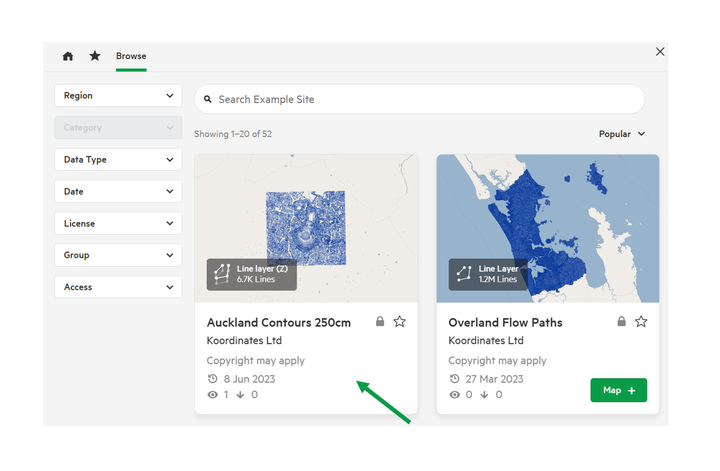Star the Overland Flow Paths layer
Image resolution: width=720 pixels, height=471 pixels.
[x=641, y=322]
